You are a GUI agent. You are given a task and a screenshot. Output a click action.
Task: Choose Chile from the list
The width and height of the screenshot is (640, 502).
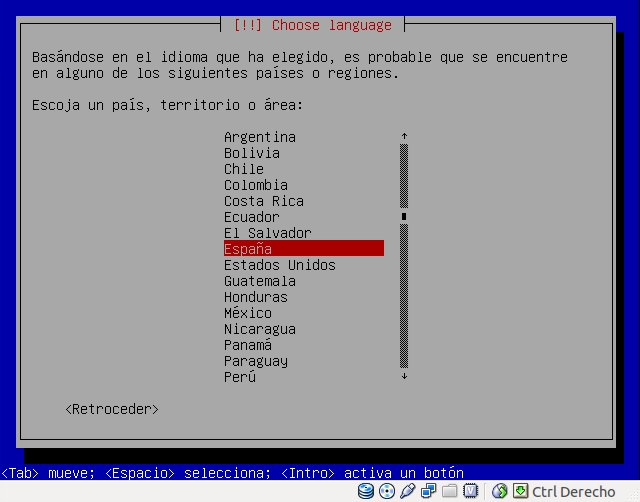pos(304,169)
